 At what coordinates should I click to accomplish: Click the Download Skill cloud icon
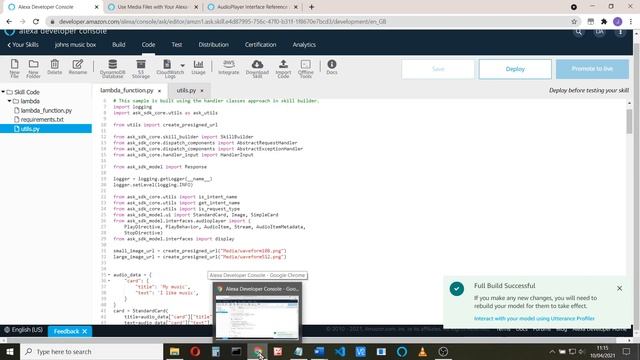pyautogui.click(x=257, y=68)
